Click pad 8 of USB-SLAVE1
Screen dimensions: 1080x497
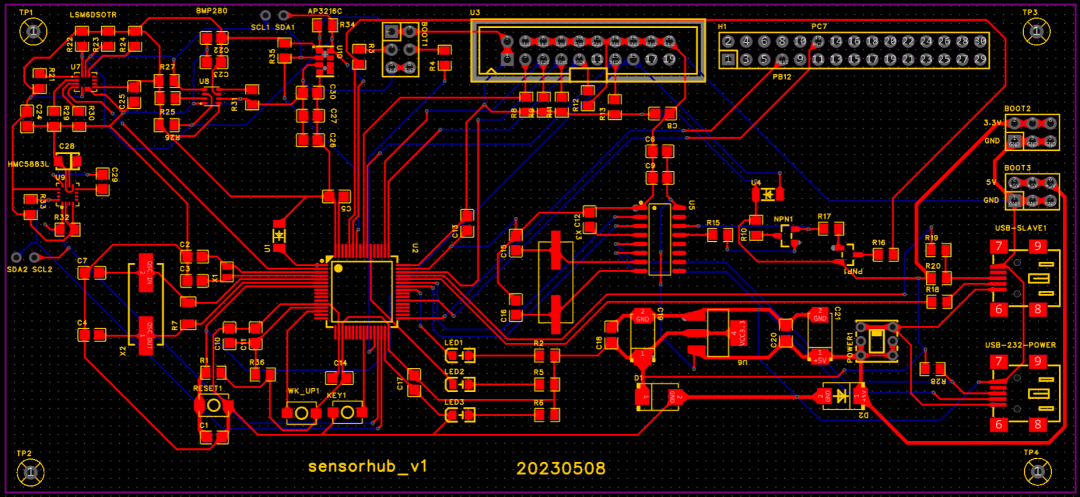1039,310
